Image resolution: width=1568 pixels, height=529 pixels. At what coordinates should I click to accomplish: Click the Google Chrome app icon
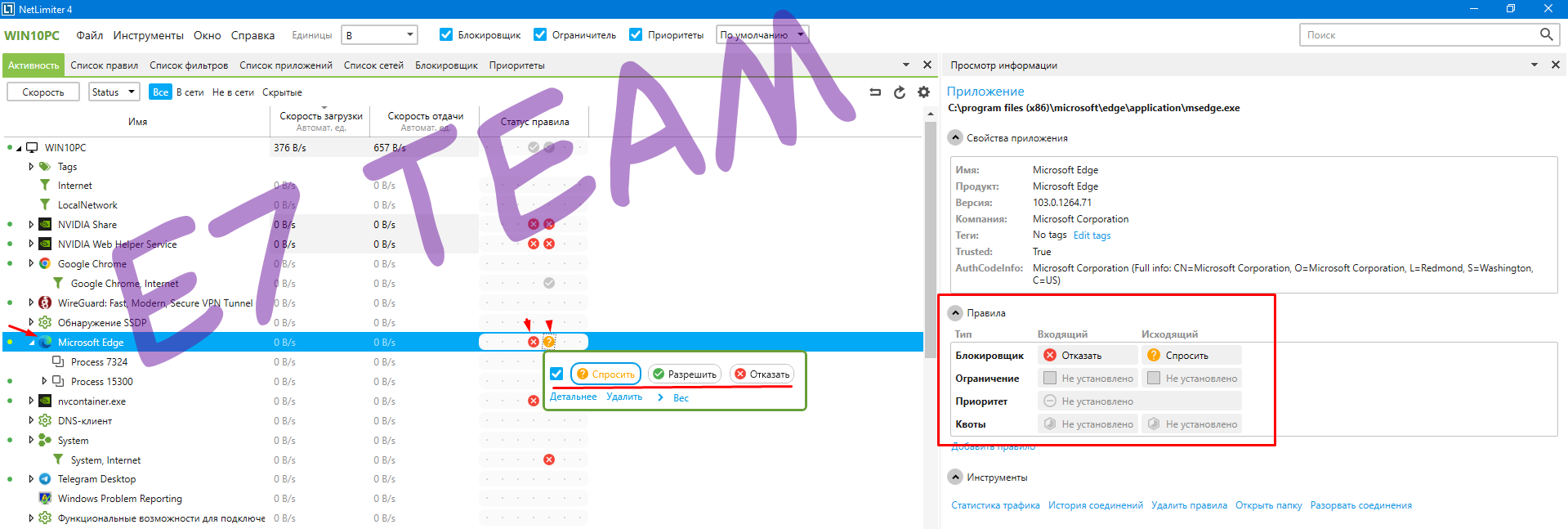click(45, 263)
